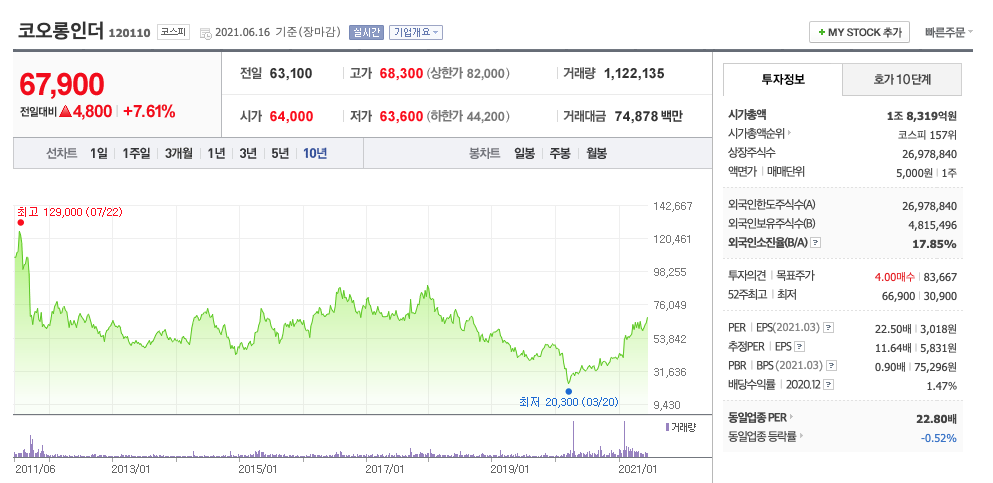Select the 3년 line chart period

[248, 153]
